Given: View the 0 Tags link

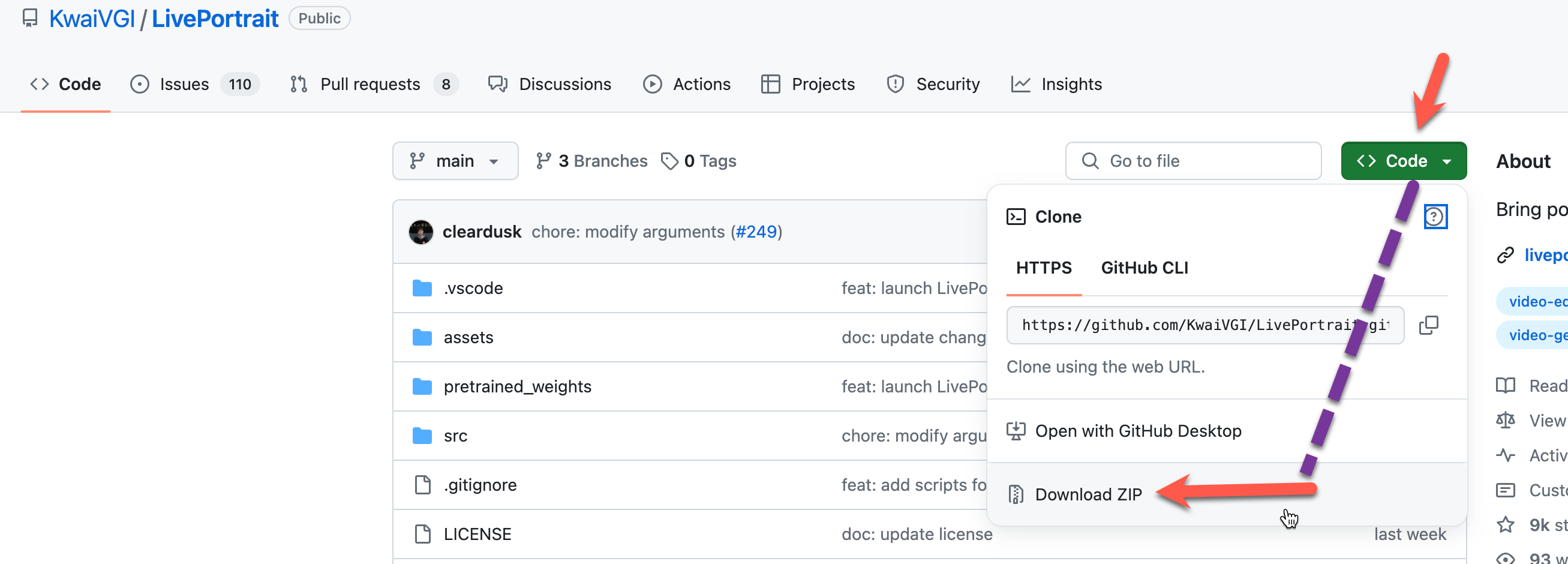Looking at the screenshot, I should tap(698, 161).
